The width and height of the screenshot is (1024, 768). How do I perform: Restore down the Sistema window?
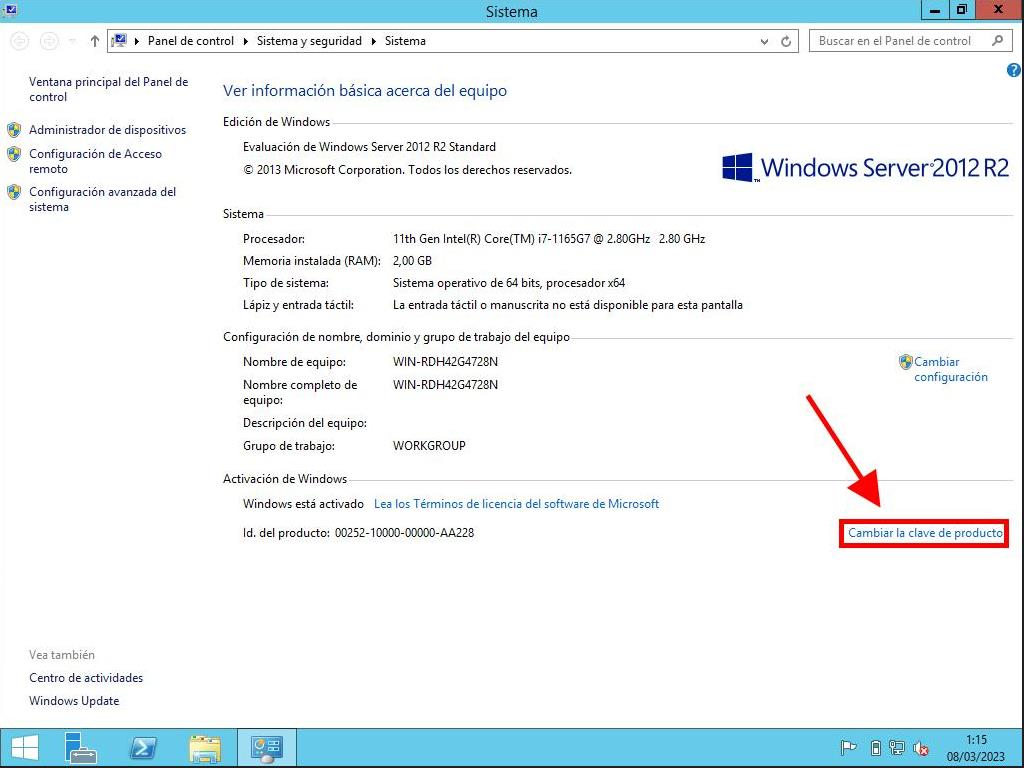961,10
